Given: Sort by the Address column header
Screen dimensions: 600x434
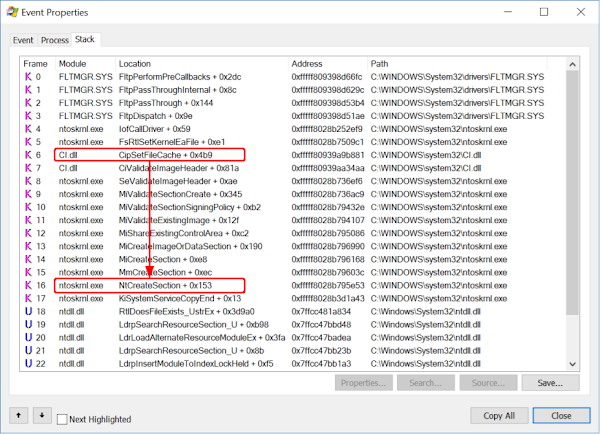Looking at the screenshot, I should 307,63.
